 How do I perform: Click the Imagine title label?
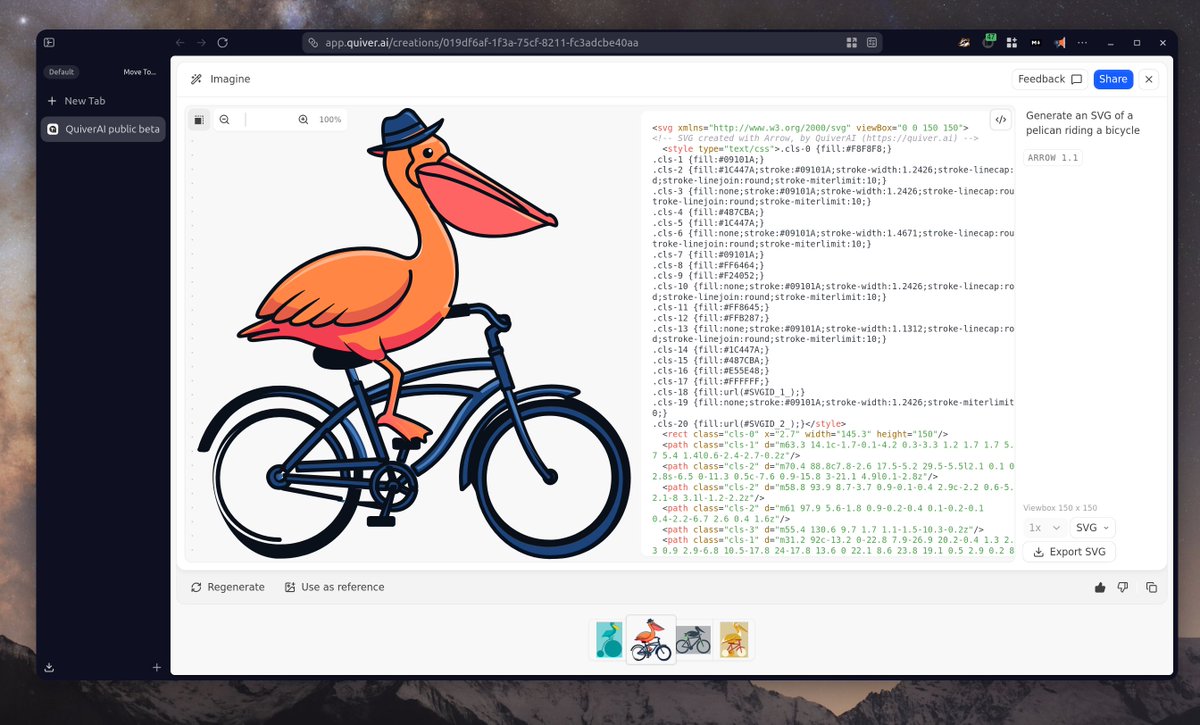point(230,79)
